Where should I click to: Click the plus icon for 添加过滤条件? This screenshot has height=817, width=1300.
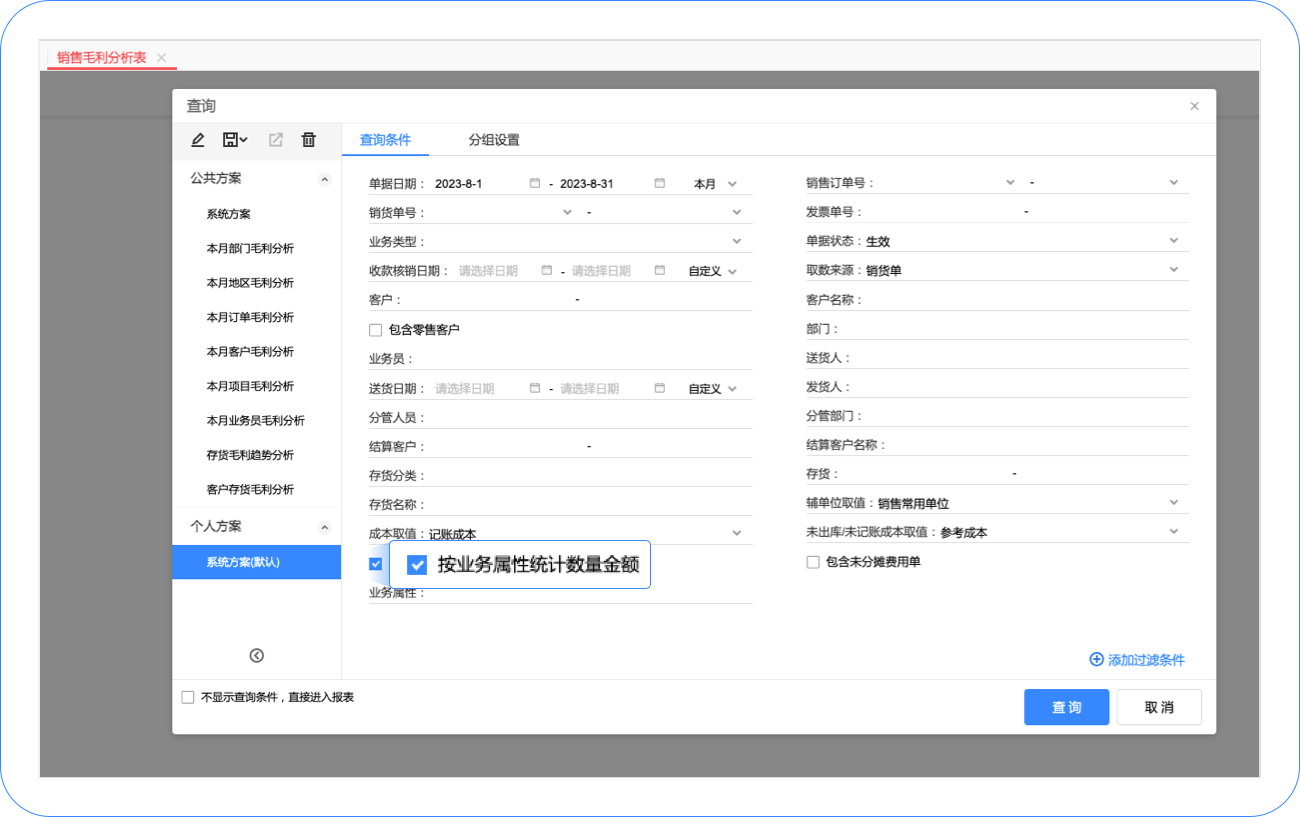1096,660
